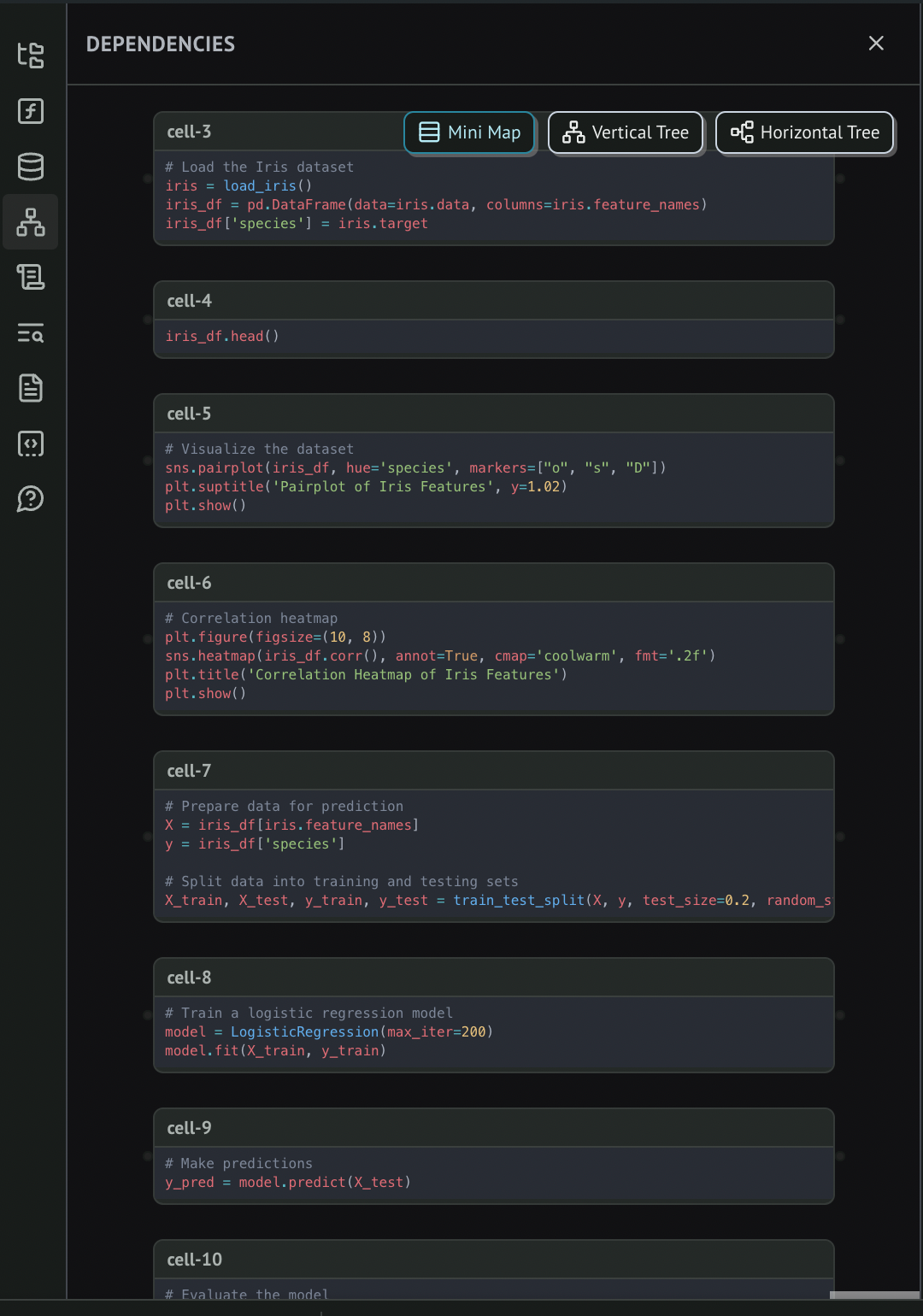Click the iris_df['species'] = iris.target line
923x1316 pixels.
[x=297, y=224]
